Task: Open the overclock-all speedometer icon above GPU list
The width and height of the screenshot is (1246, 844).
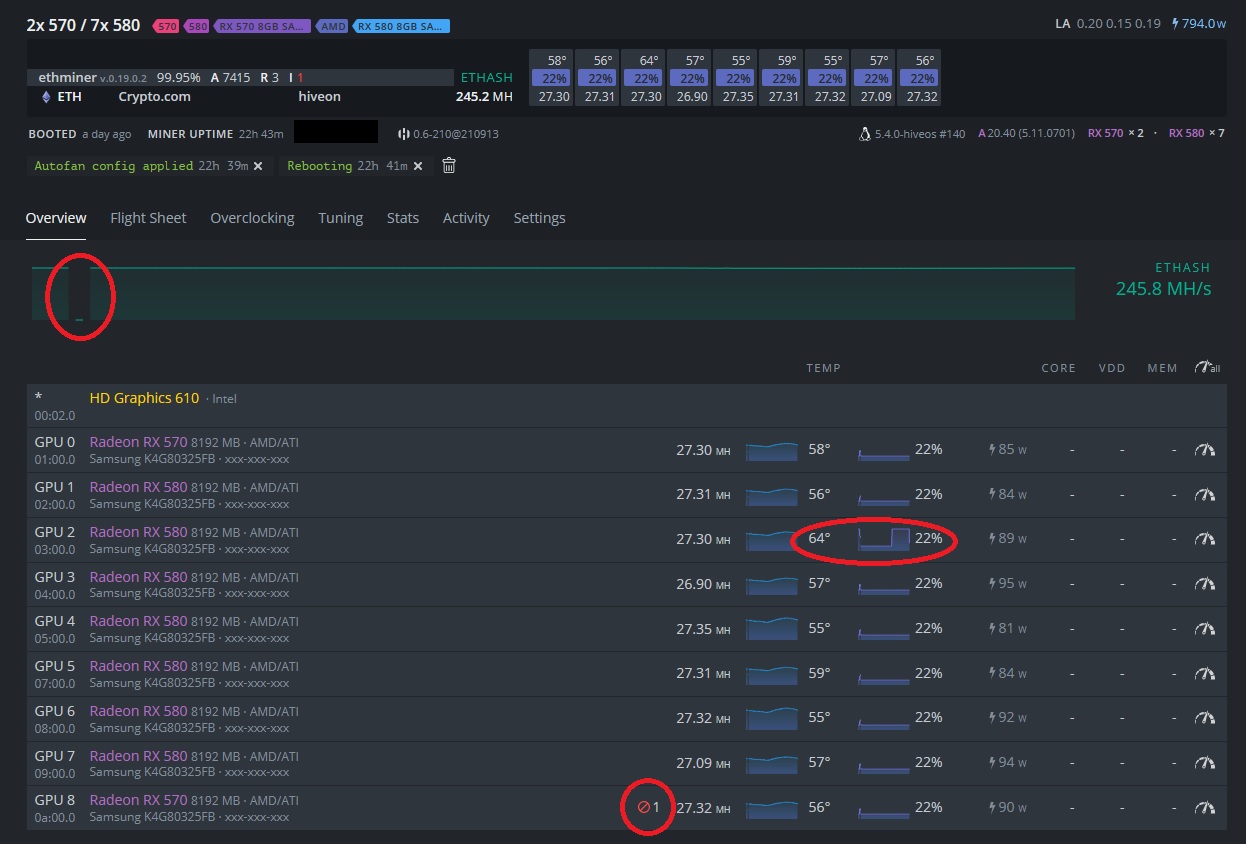Action: click(x=1206, y=367)
